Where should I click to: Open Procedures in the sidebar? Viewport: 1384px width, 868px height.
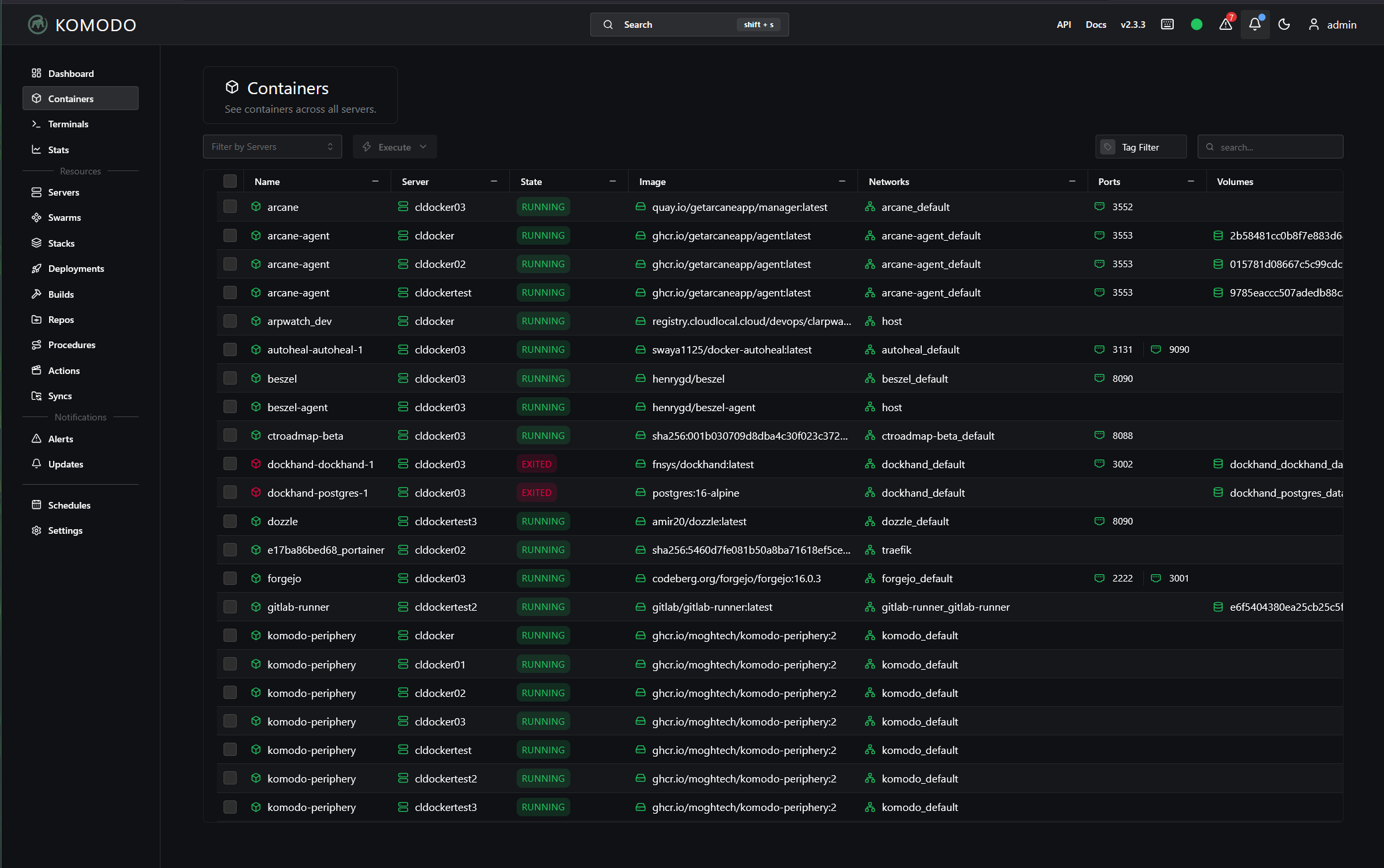(80, 345)
